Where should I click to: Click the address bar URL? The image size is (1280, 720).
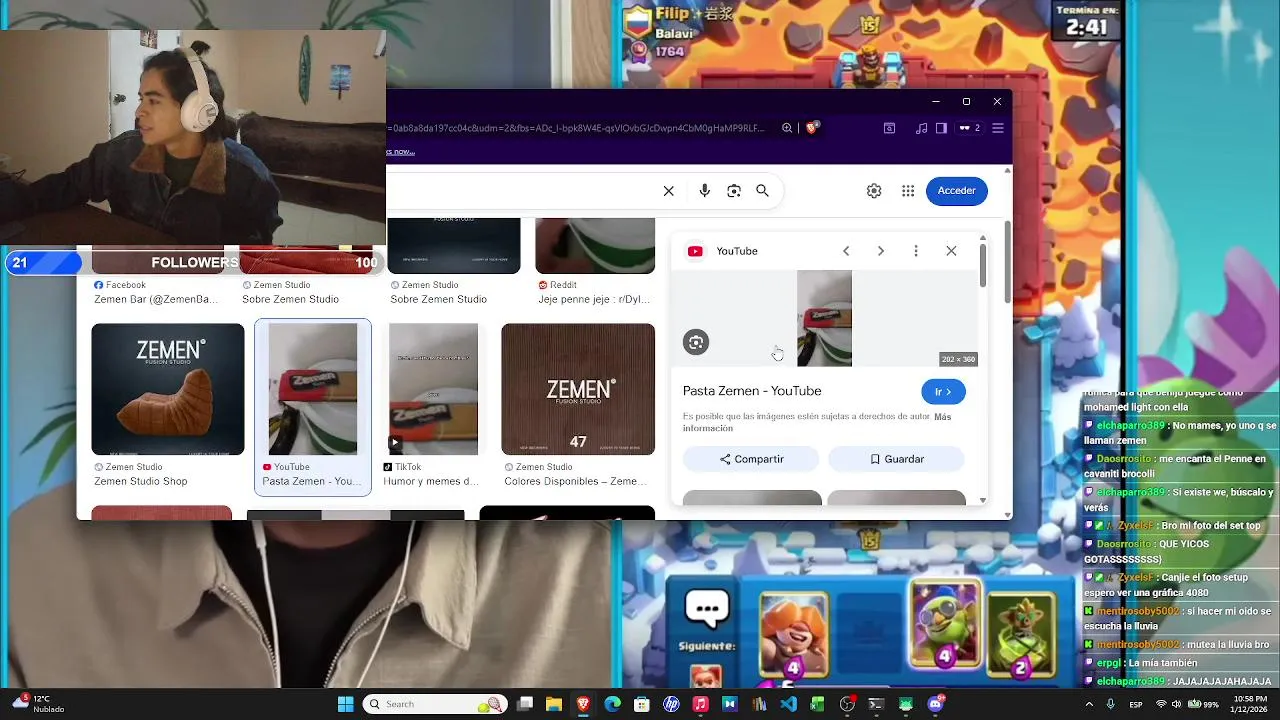pyautogui.click(x=577, y=128)
